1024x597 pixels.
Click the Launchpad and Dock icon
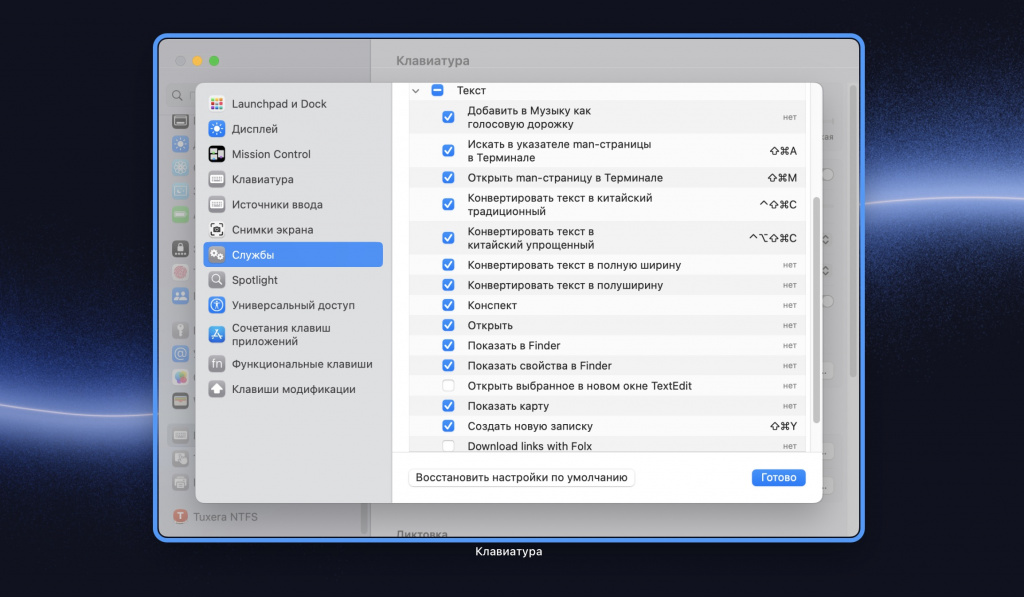[x=216, y=104]
